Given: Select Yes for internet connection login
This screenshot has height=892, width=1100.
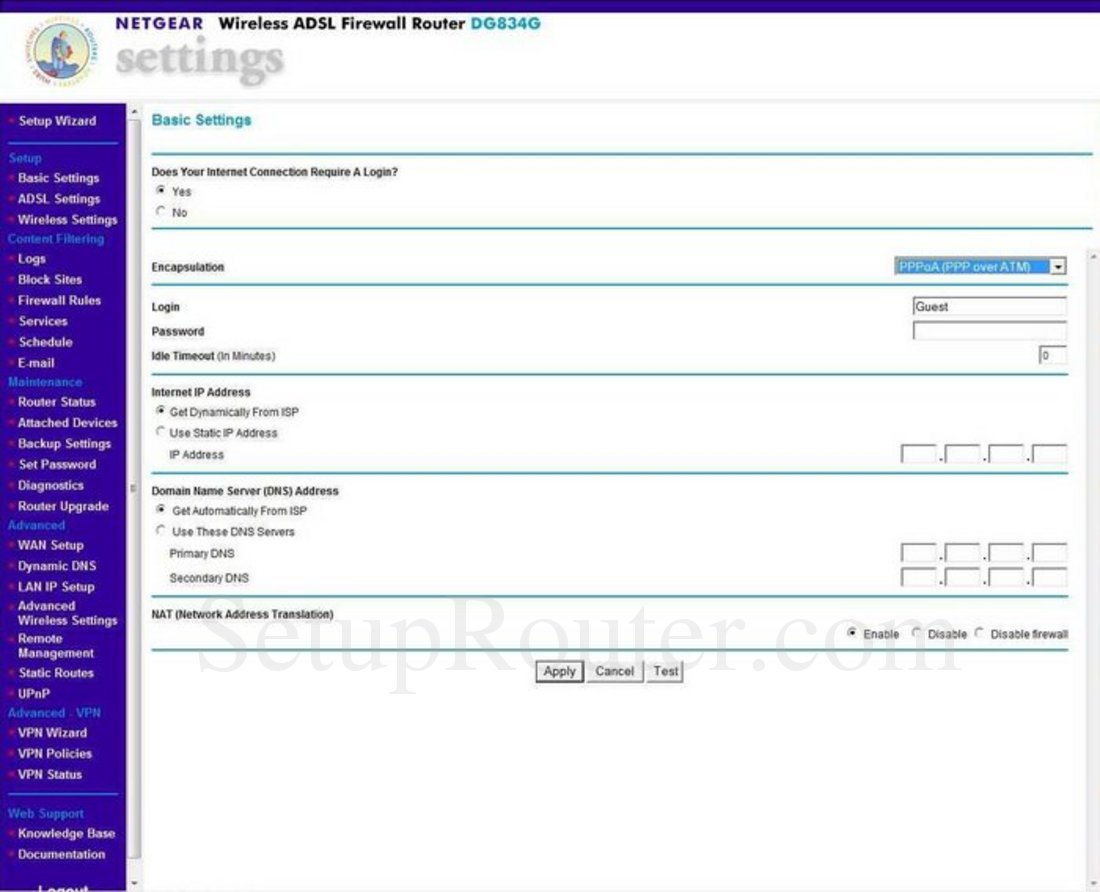Looking at the screenshot, I should 162,189.
